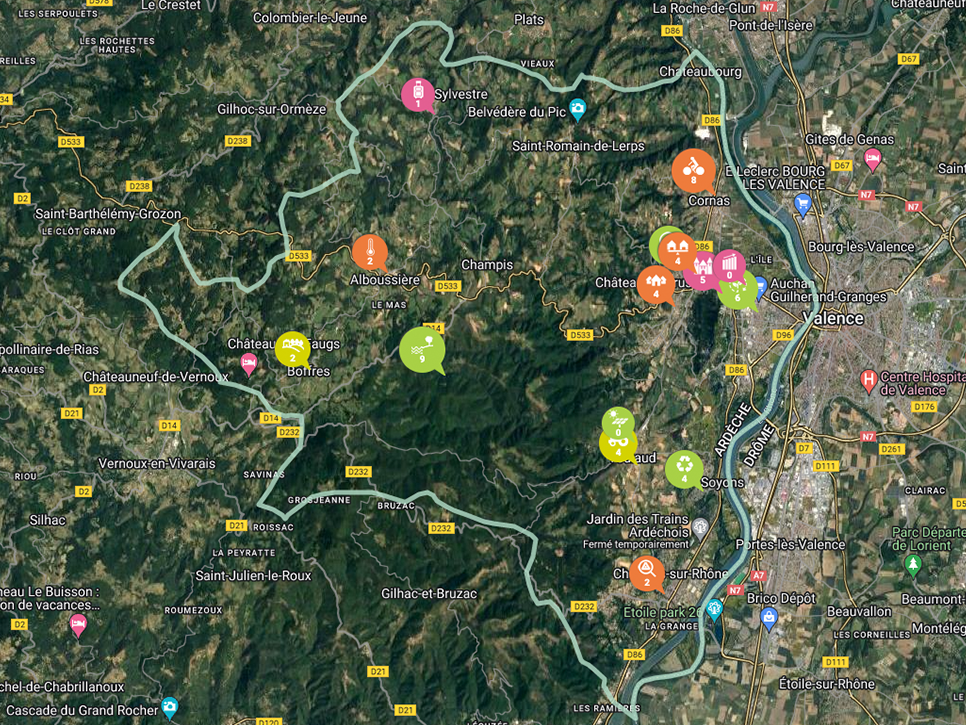Open the orange thermometer marker at Alboussière

[x=370, y=252]
